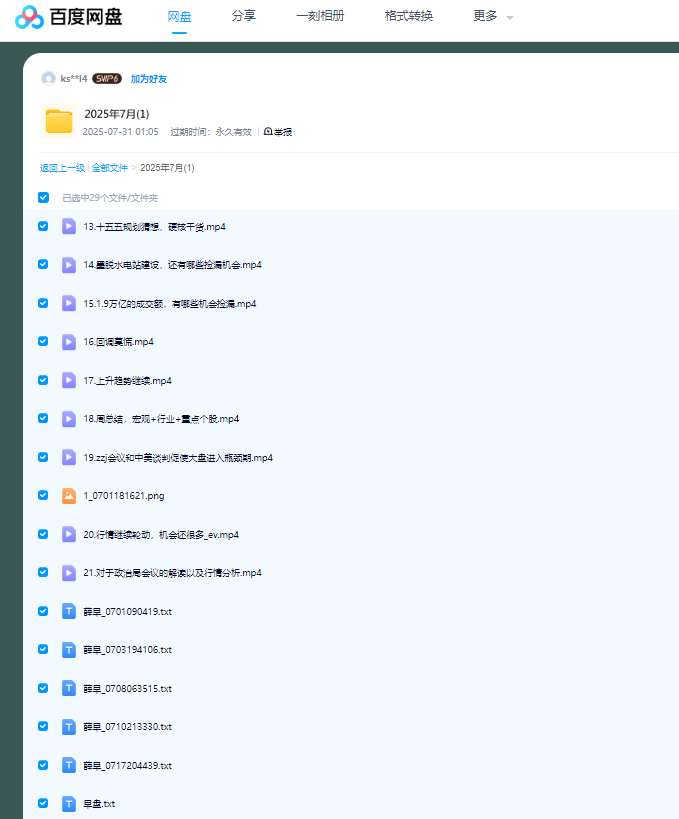Click text icon of 薛早_0710213330.txt
679x819 pixels.
[x=69, y=727]
